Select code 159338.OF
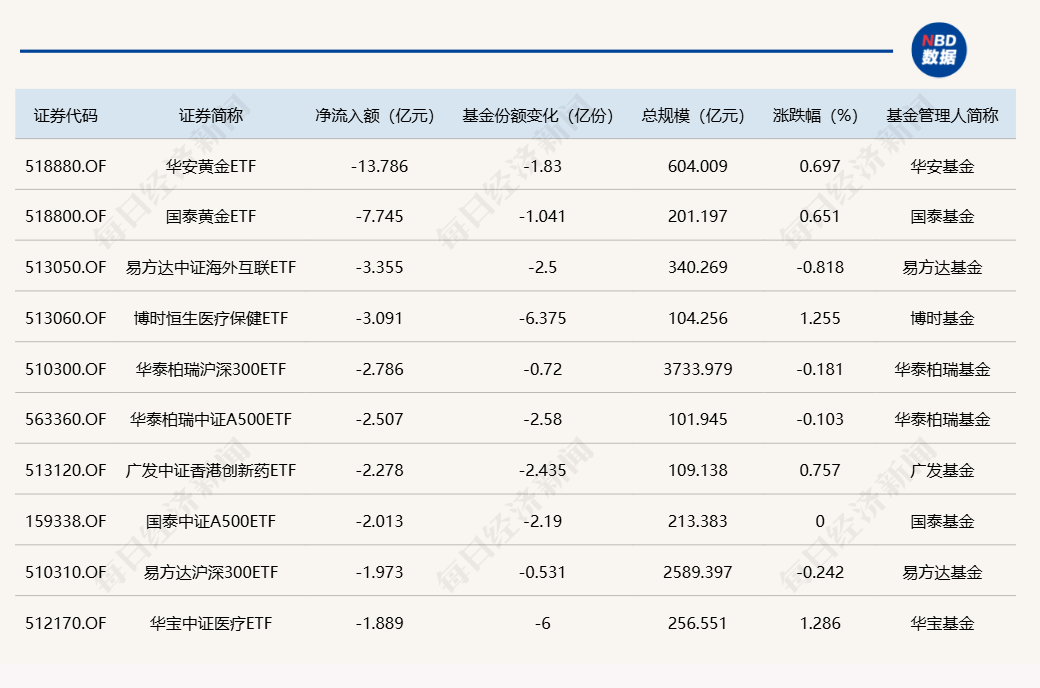The width and height of the screenshot is (1040, 688). [x=66, y=521]
